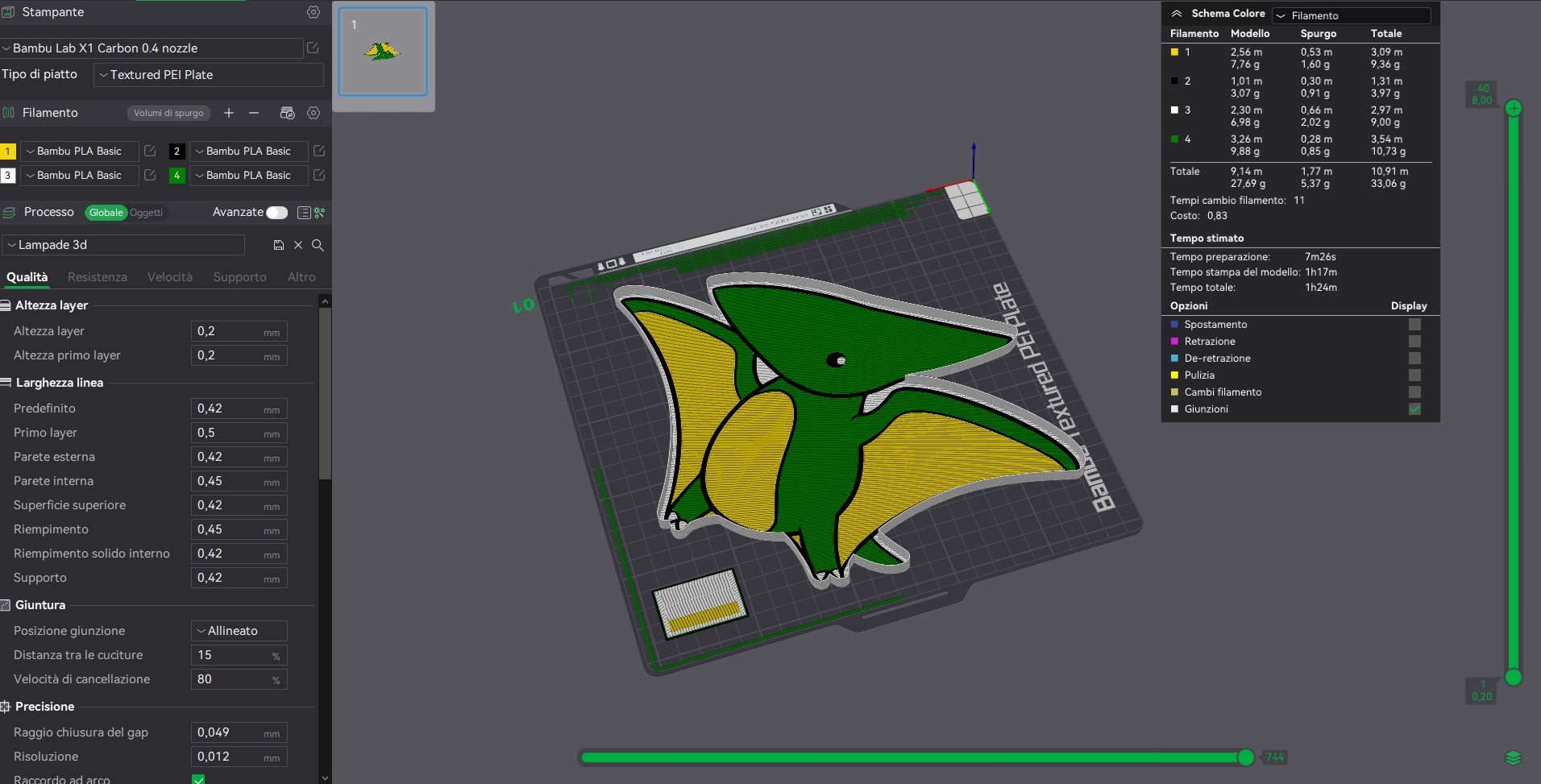Toggle the Avanzate switch
Screen dimensions: 1541x784
(x=276, y=213)
